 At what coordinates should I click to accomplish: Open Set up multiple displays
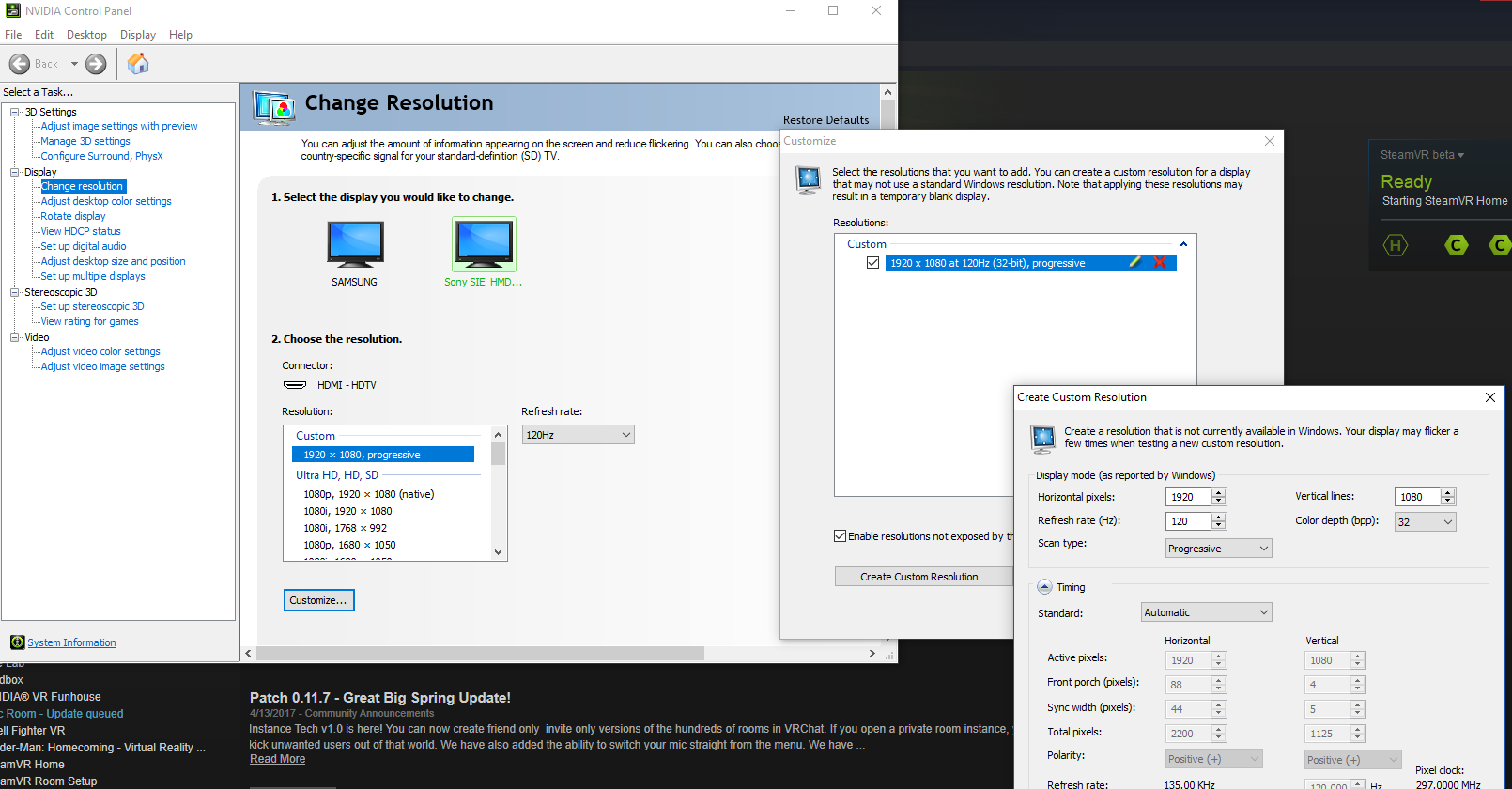pyautogui.click(x=93, y=276)
